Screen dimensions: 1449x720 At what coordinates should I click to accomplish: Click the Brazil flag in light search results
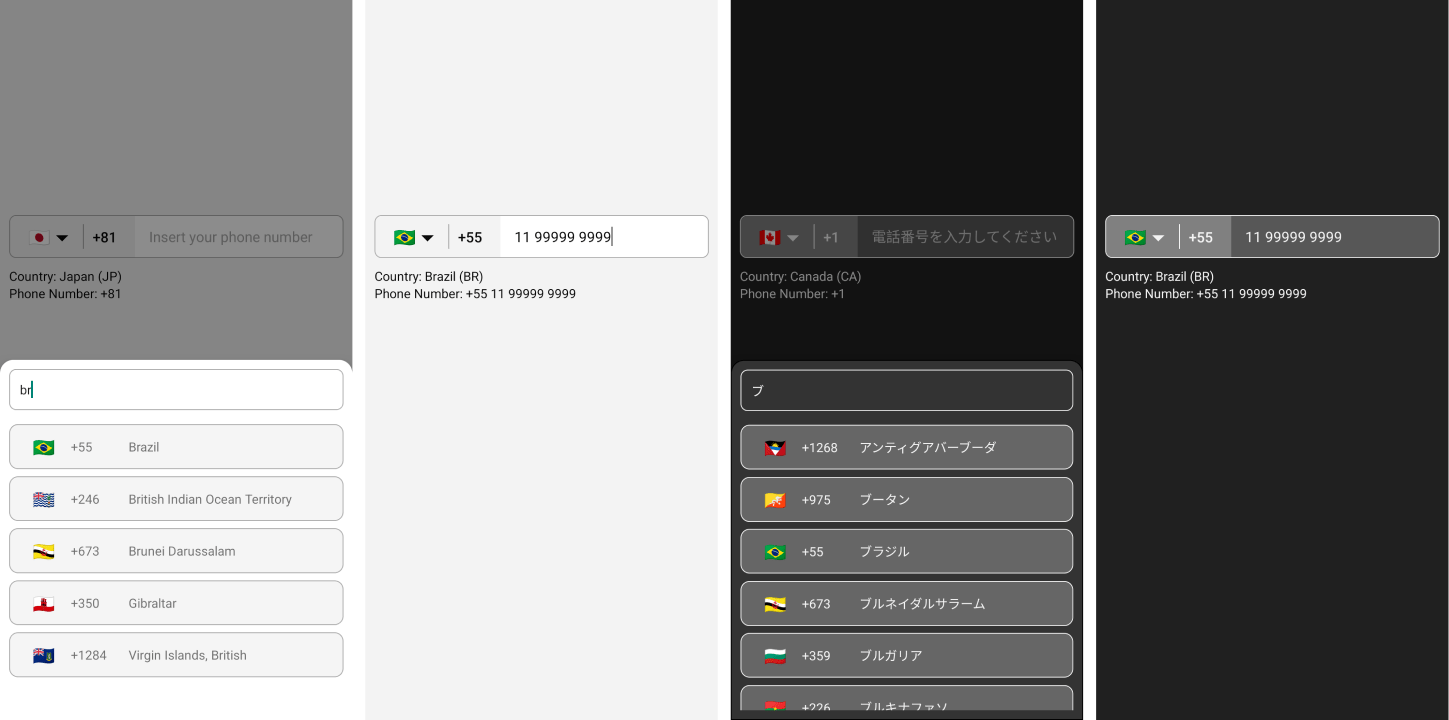(x=43, y=447)
